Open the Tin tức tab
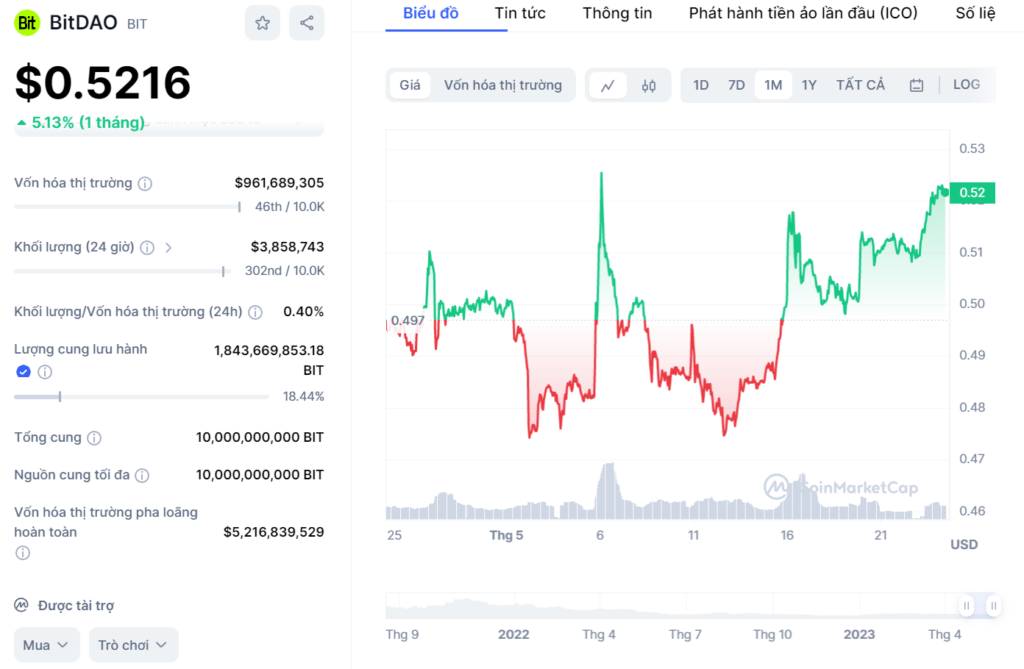The width and height of the screenshot is (1024, 669). (520, 13)
